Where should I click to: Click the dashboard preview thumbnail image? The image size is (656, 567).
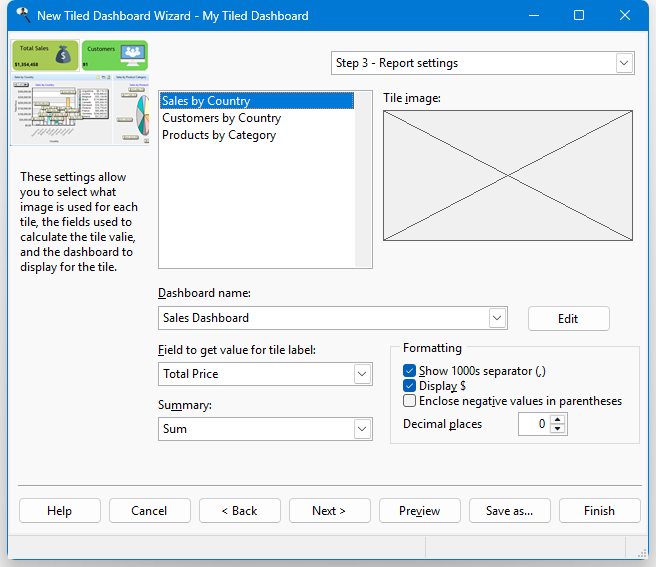click(80, 93)
